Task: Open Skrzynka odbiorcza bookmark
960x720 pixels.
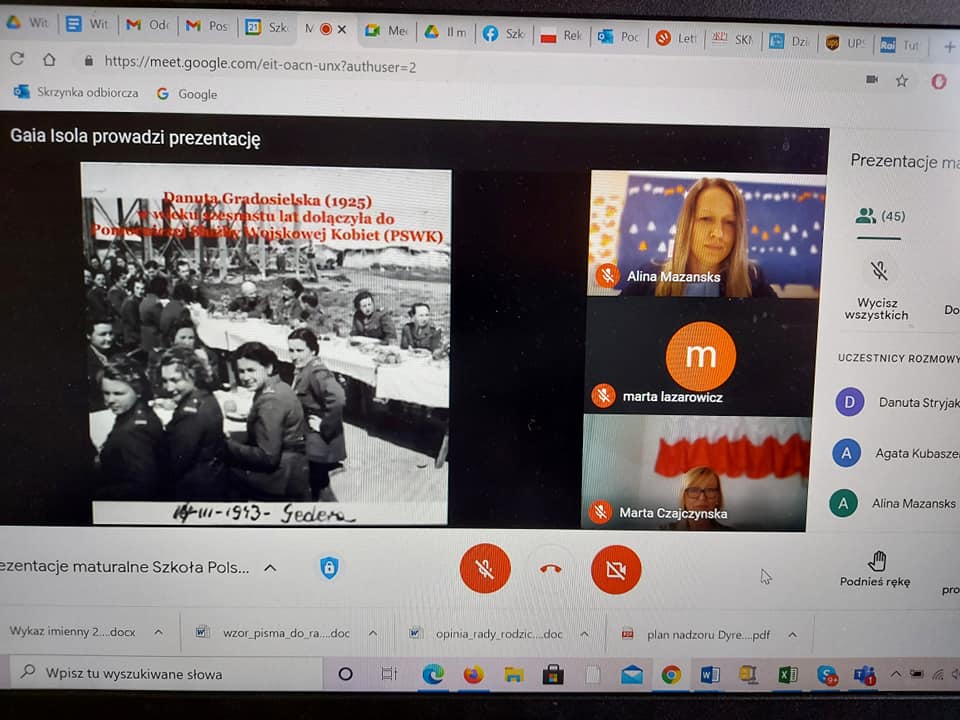Action: 76,93
